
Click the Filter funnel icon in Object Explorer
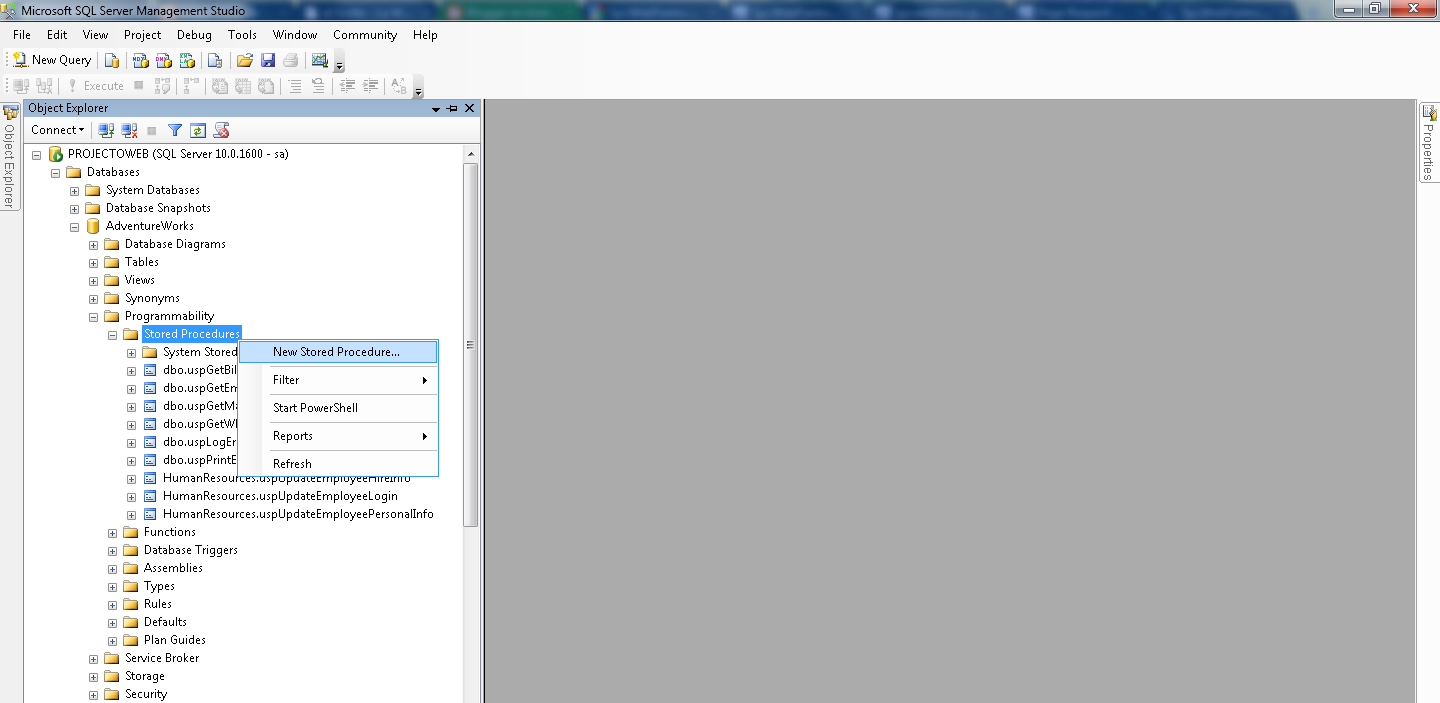coord(175,130)
